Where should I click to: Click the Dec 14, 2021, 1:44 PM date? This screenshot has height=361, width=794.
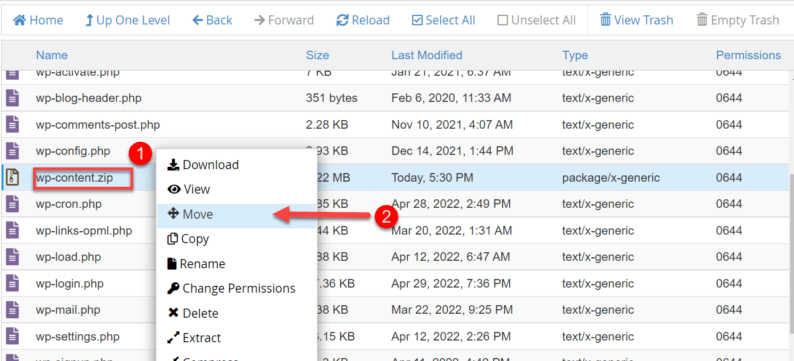point(452,150)
